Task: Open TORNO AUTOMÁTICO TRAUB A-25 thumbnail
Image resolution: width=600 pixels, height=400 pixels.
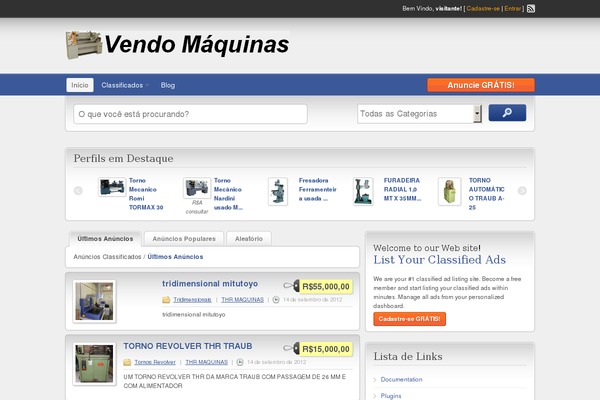Action: tap(449, 191)
